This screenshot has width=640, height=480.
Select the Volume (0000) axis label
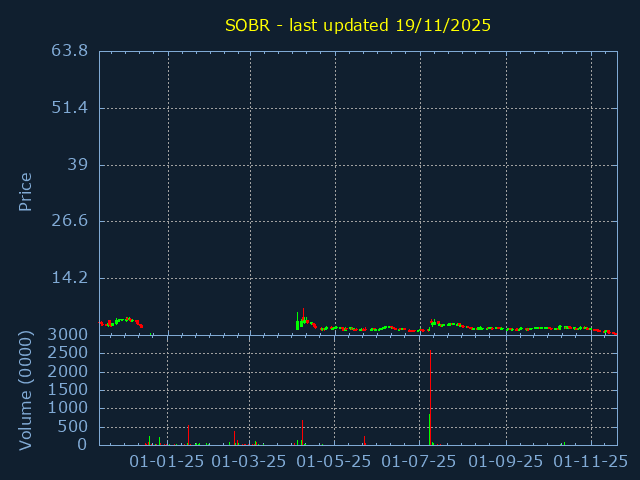tap(26, 390)
